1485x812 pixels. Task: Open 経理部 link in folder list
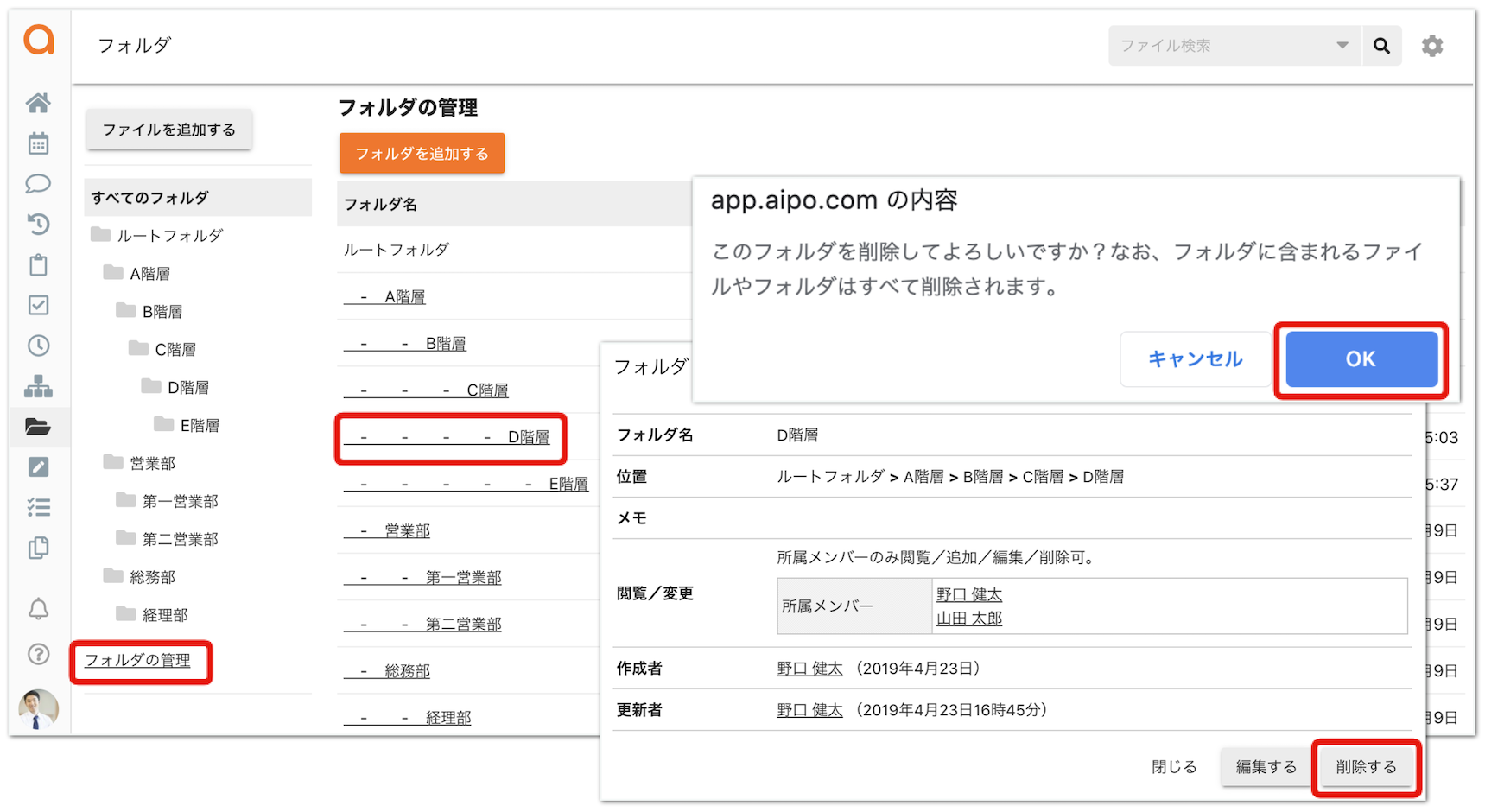pos(407,717)
